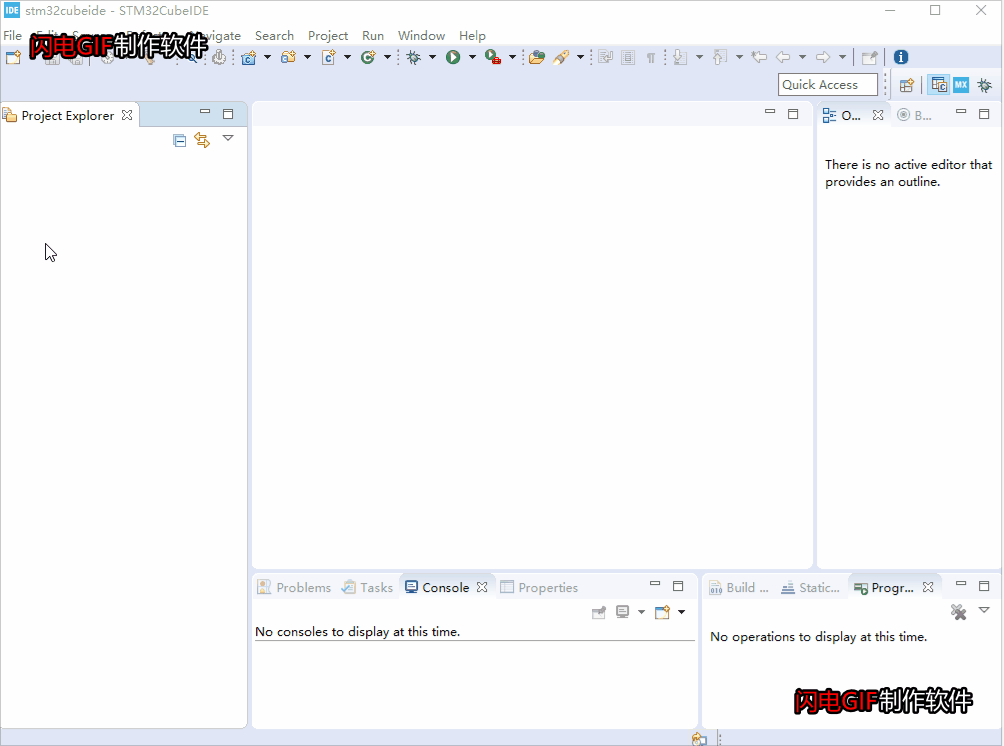Open the Open Console dropdown arrow
Viewport: 1004px width, 746px height.
[681, 612]
